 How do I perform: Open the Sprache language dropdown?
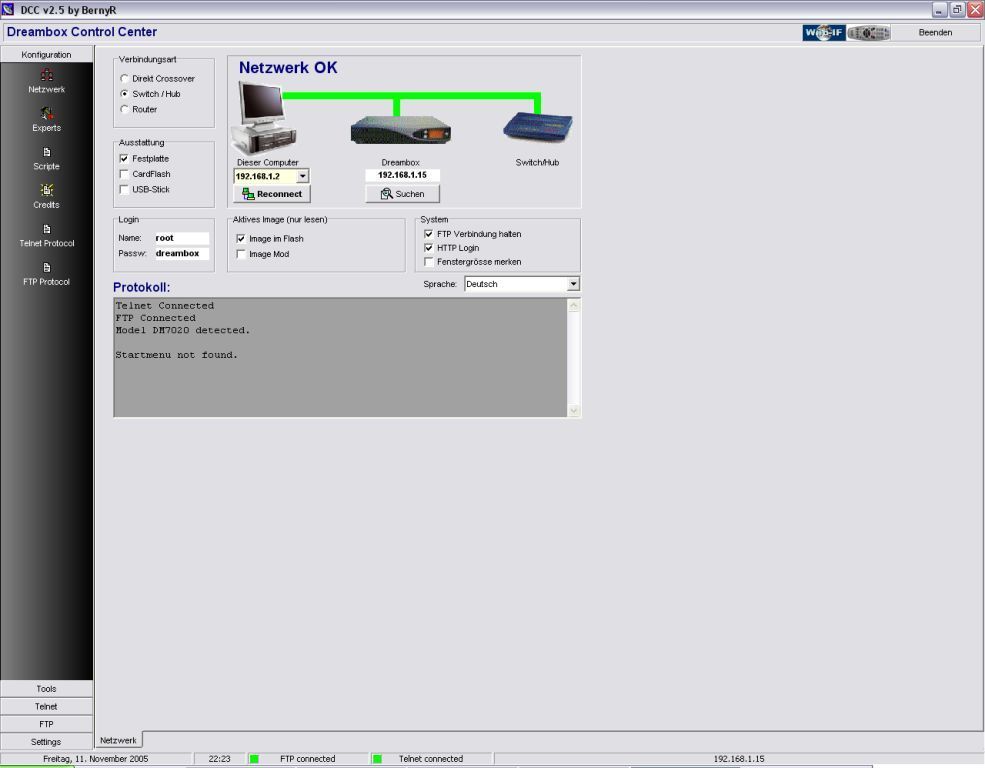click(x=573, y=284)
